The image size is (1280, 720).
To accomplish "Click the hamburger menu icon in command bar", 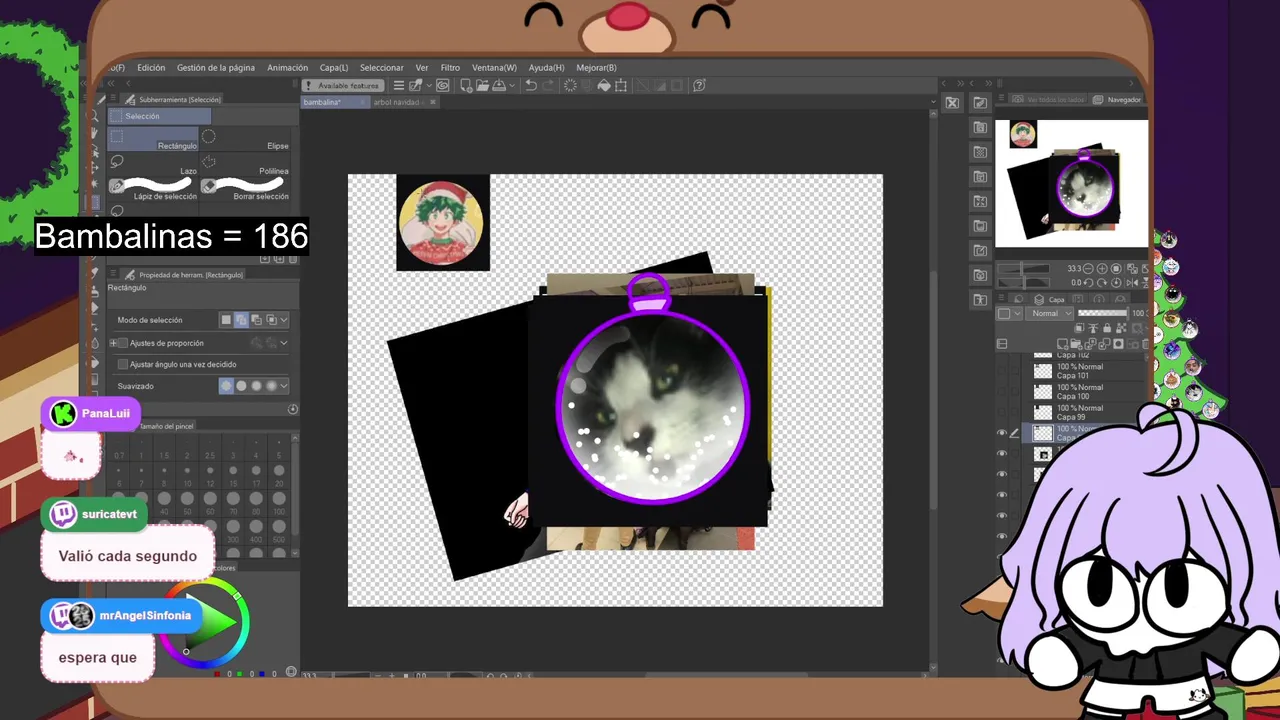I will tap(398, 85).
